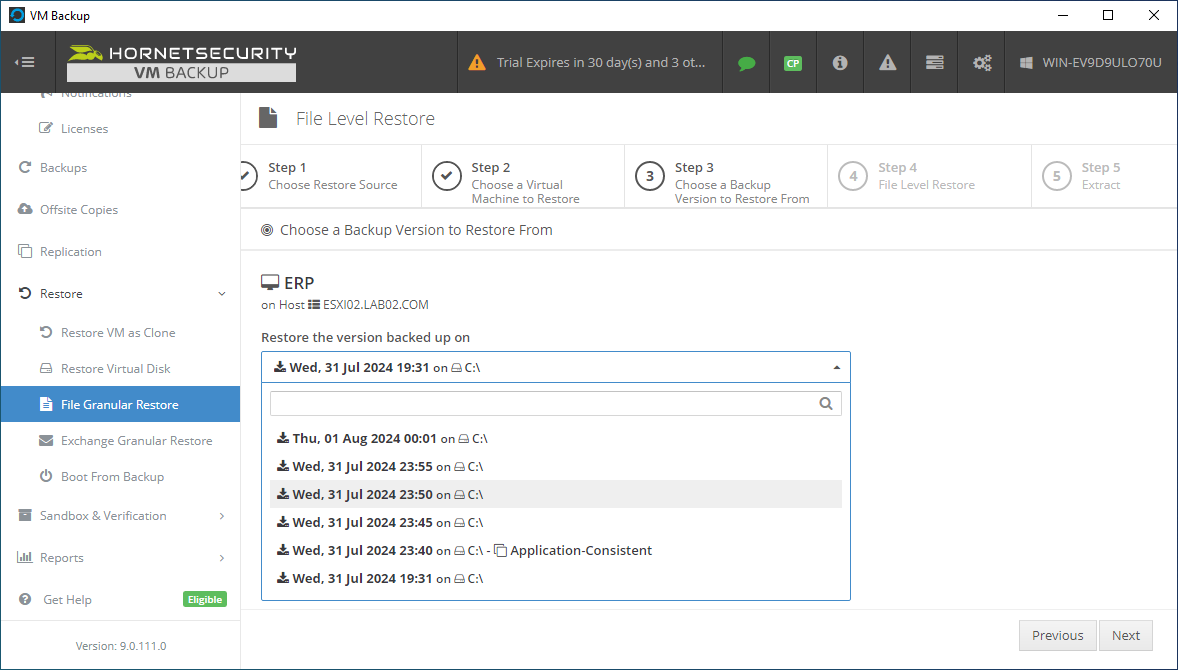Click the search magnifier in version dropdown
The width and height of the screenshot is (1178, 670).
click(x=826, y=403)
